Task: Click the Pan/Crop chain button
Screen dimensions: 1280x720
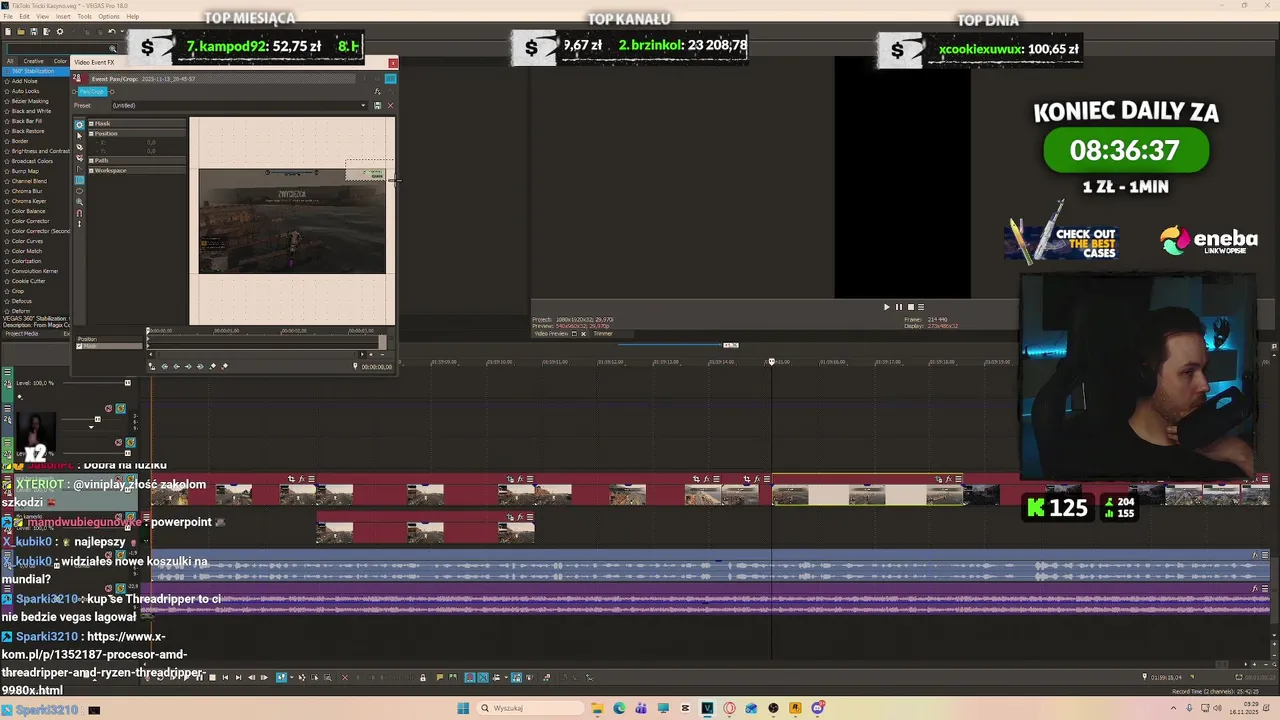Action: [x=91, y=91]
